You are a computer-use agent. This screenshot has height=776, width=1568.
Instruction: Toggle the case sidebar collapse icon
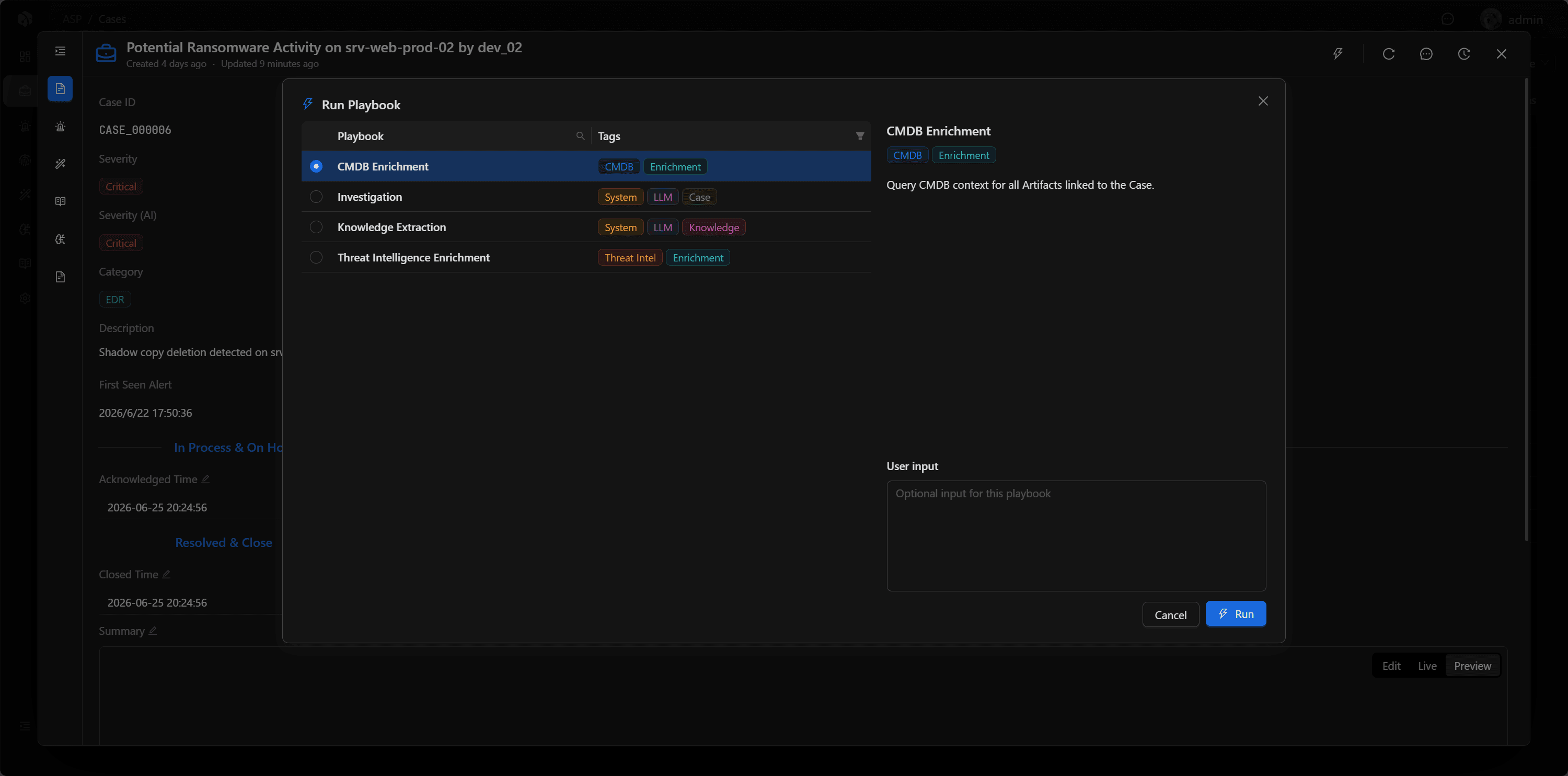(60, 51)
